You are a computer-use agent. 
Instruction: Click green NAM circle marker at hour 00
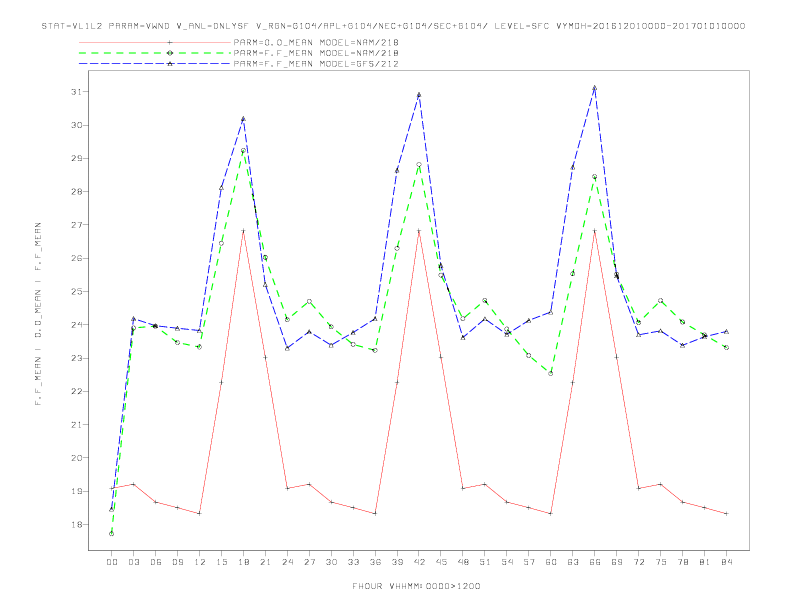click(x=112, y=534)
